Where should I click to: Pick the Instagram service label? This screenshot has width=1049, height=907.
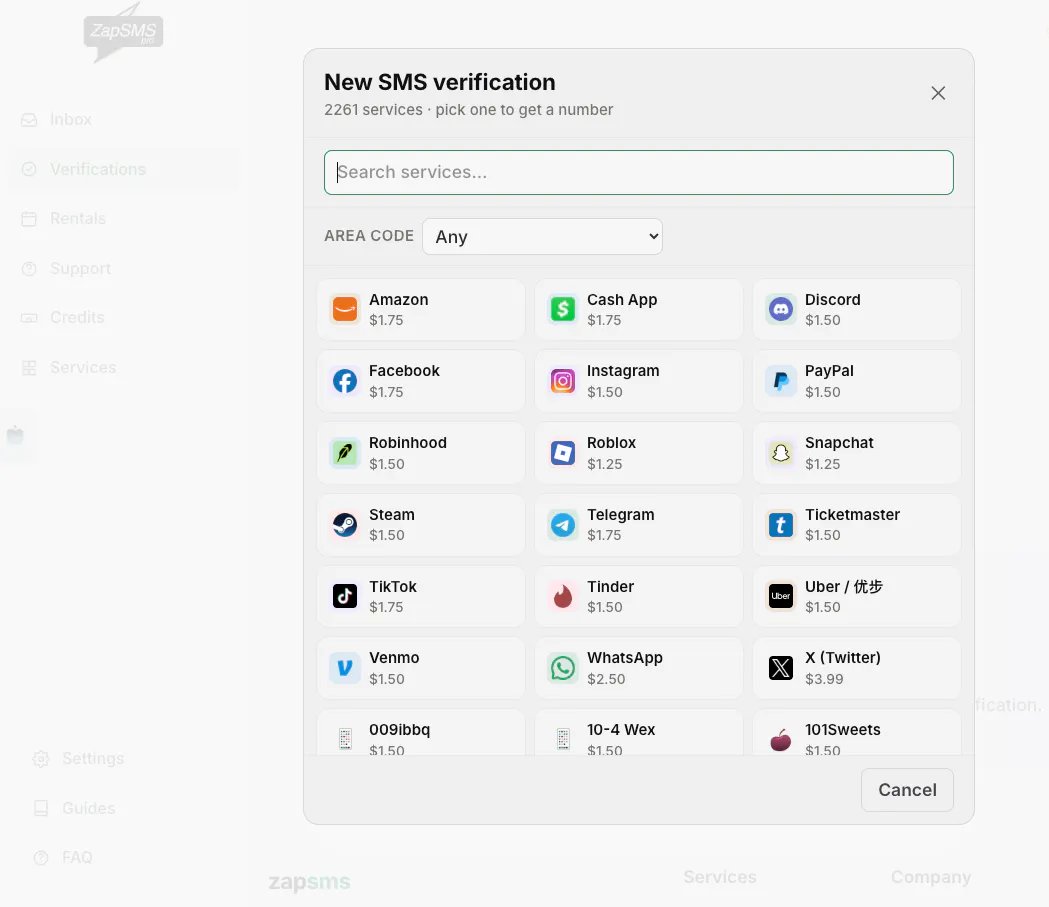pyautogui.click(x=623, y=371)
